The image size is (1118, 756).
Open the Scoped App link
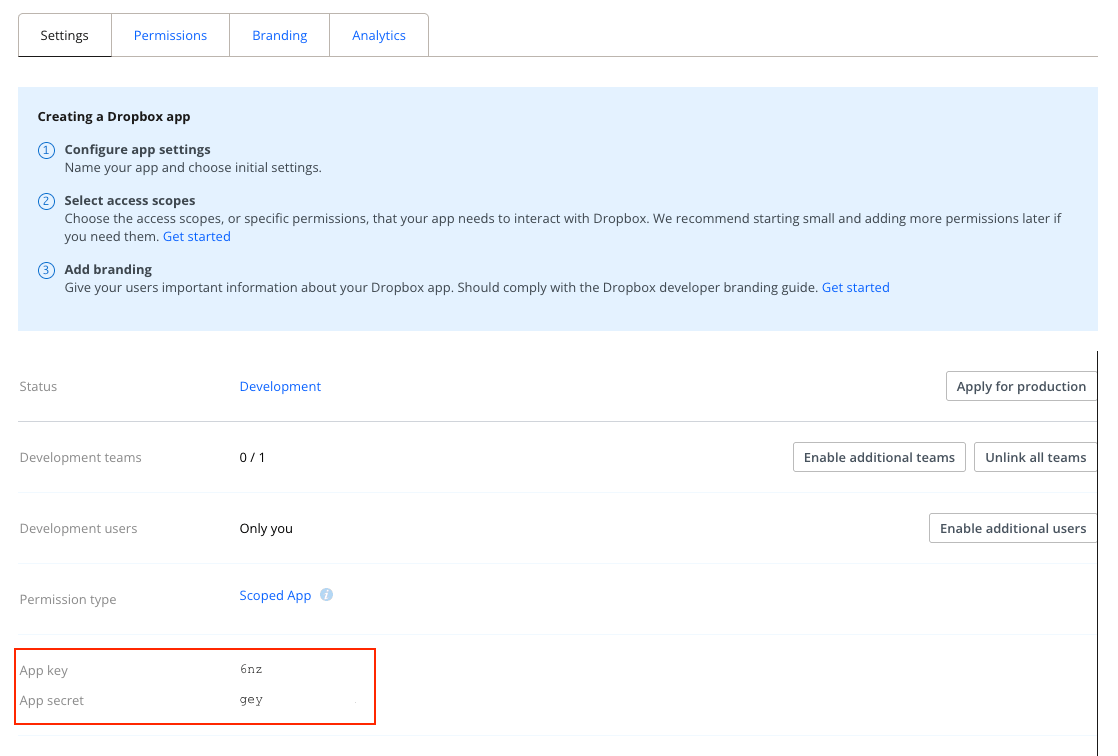pos(275,596)
